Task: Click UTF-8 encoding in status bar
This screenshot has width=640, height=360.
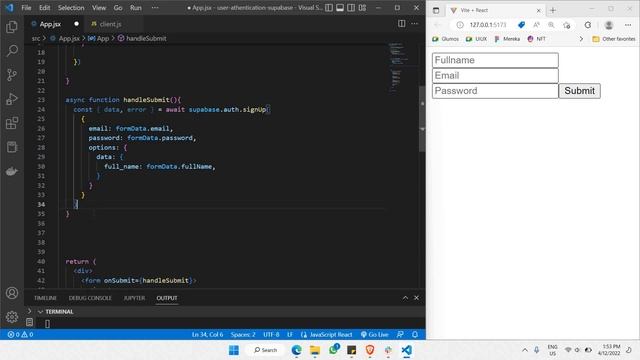Action: 271,334
